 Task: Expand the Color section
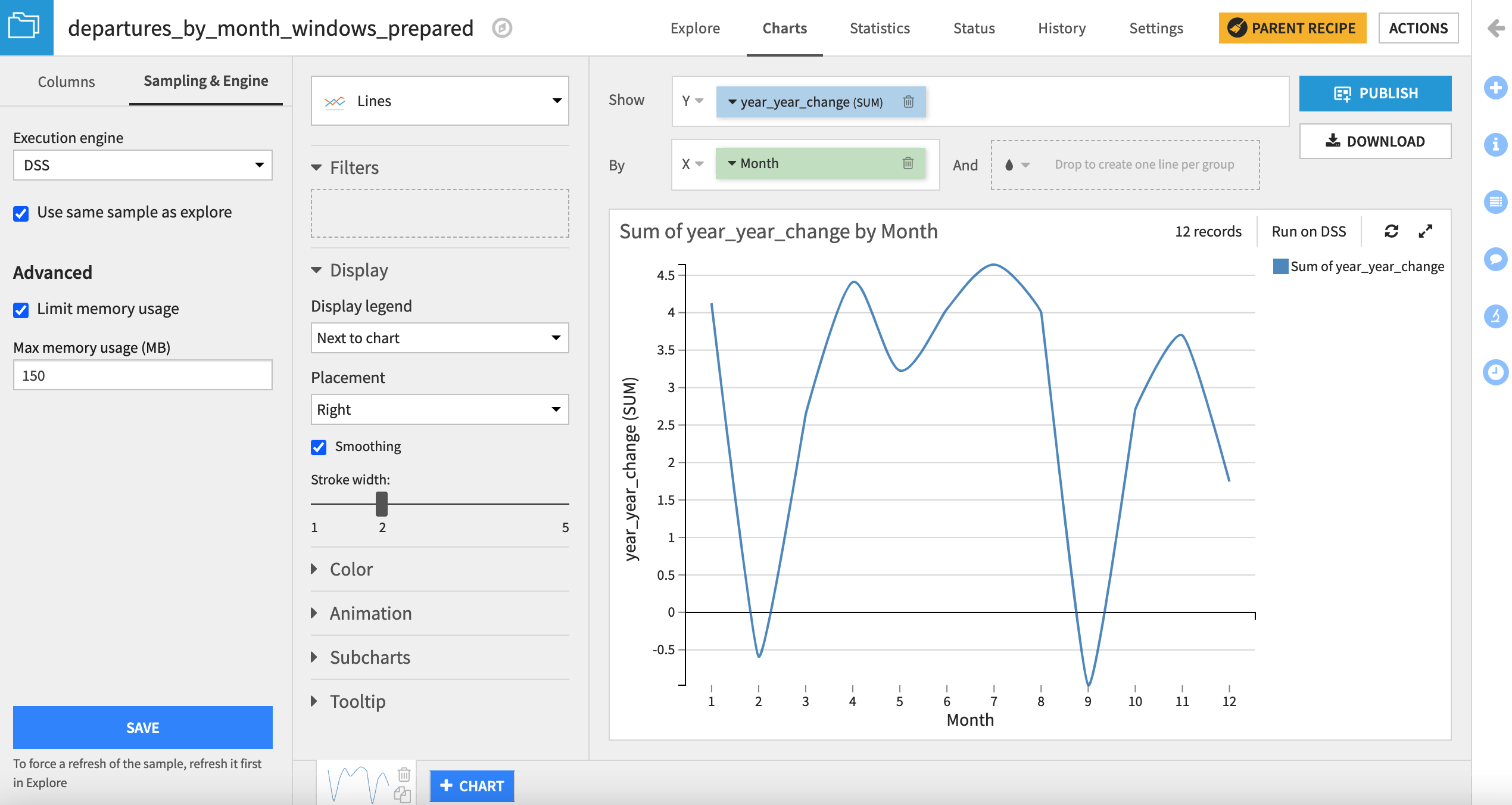click(x=351, y=569)
